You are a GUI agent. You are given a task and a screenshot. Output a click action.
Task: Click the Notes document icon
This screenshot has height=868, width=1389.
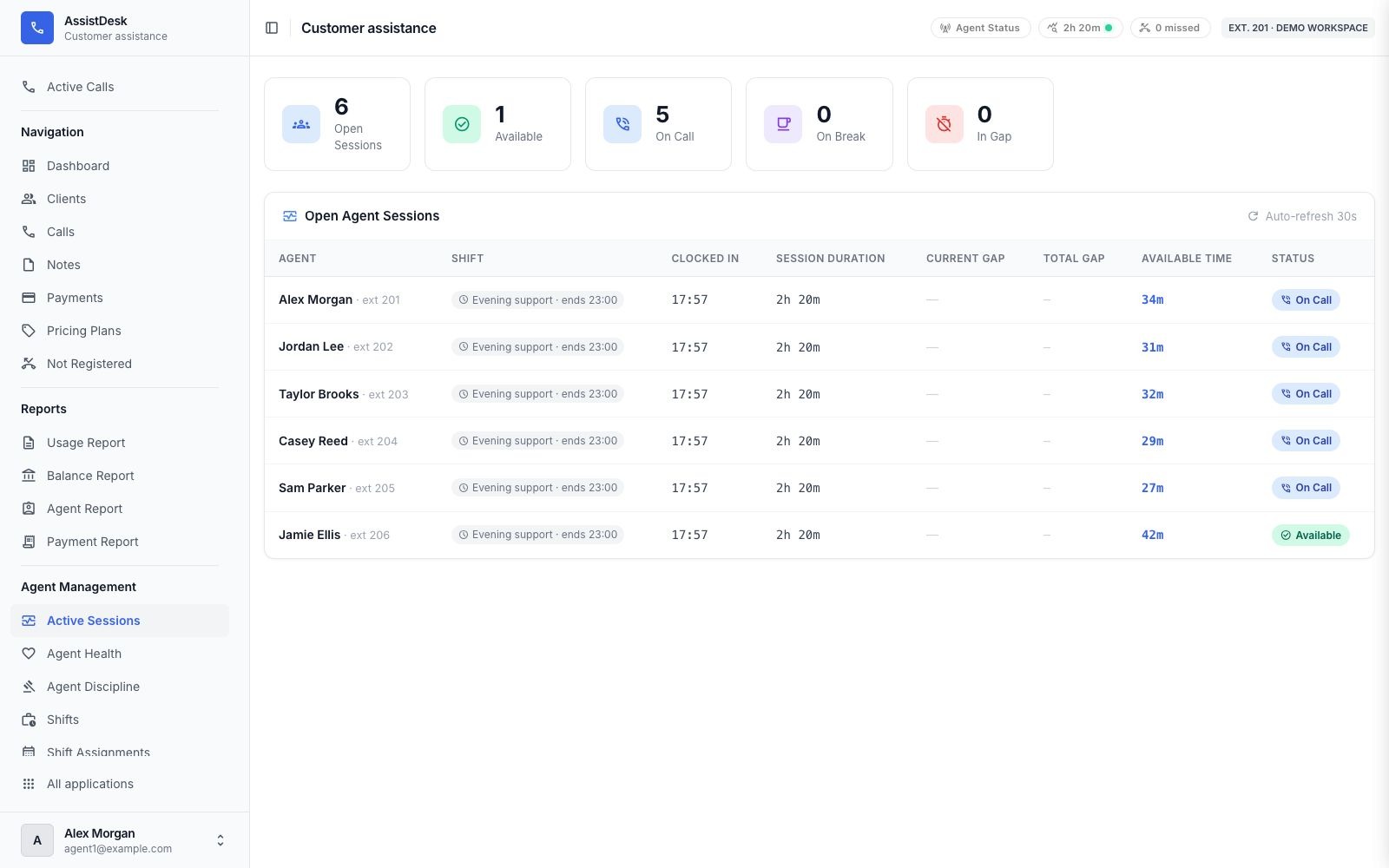coord(29,265)
